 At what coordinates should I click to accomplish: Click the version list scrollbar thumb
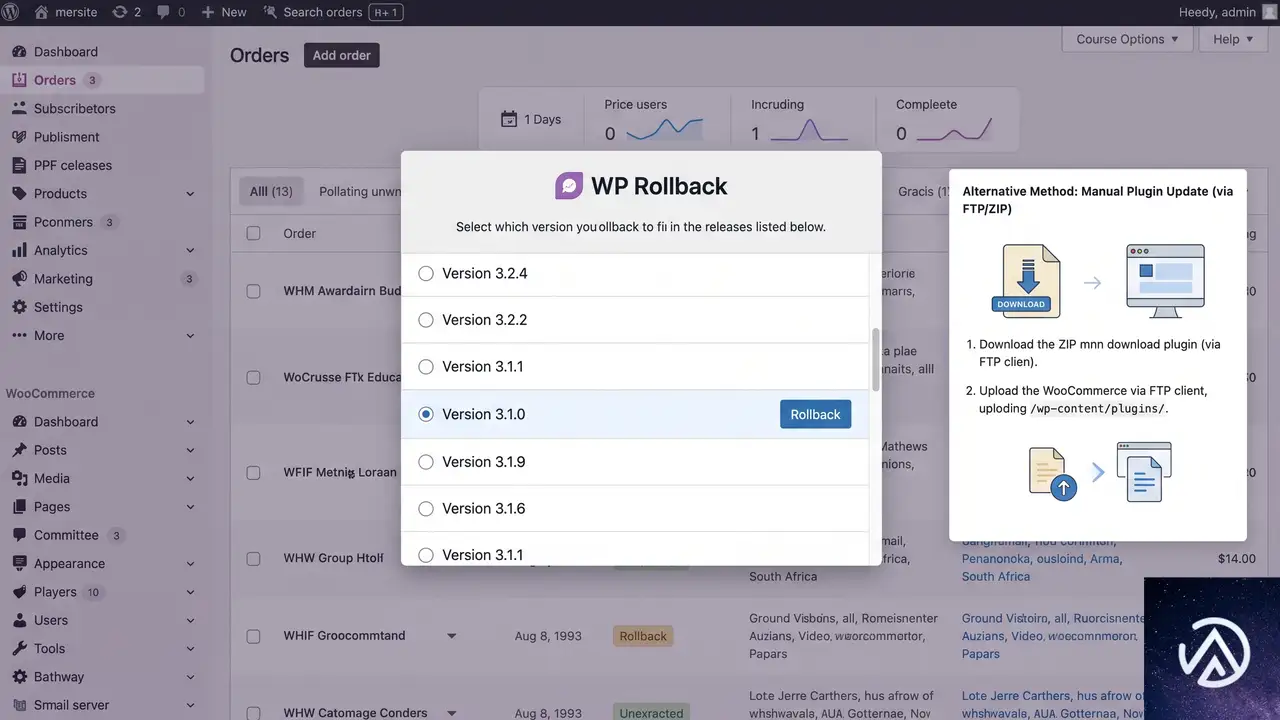(876, 359)
